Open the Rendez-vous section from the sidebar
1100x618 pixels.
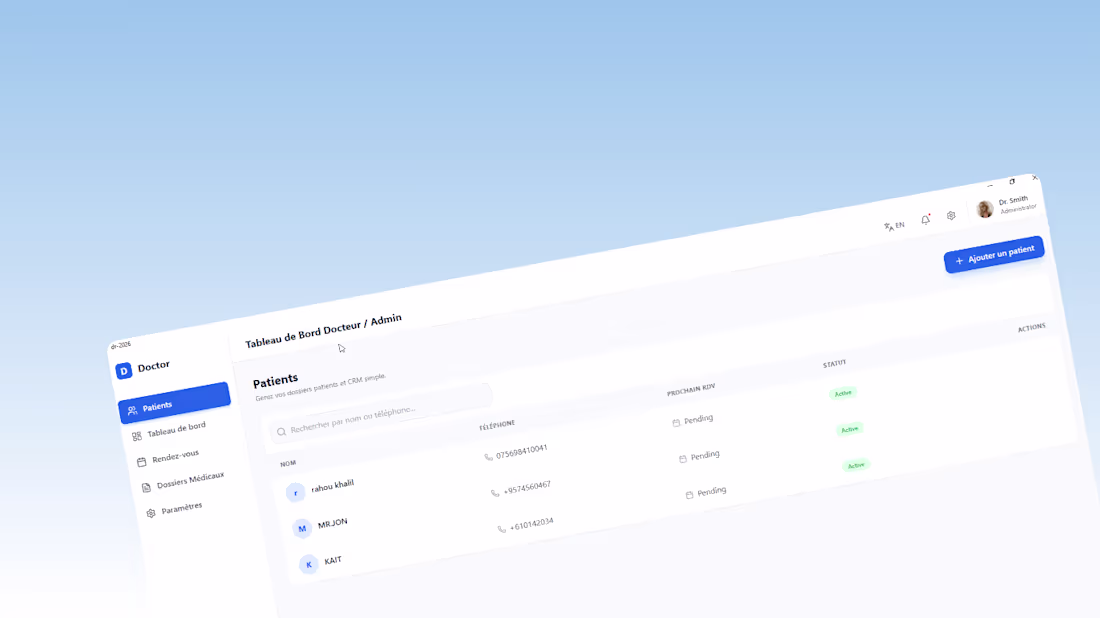[175, 458]
